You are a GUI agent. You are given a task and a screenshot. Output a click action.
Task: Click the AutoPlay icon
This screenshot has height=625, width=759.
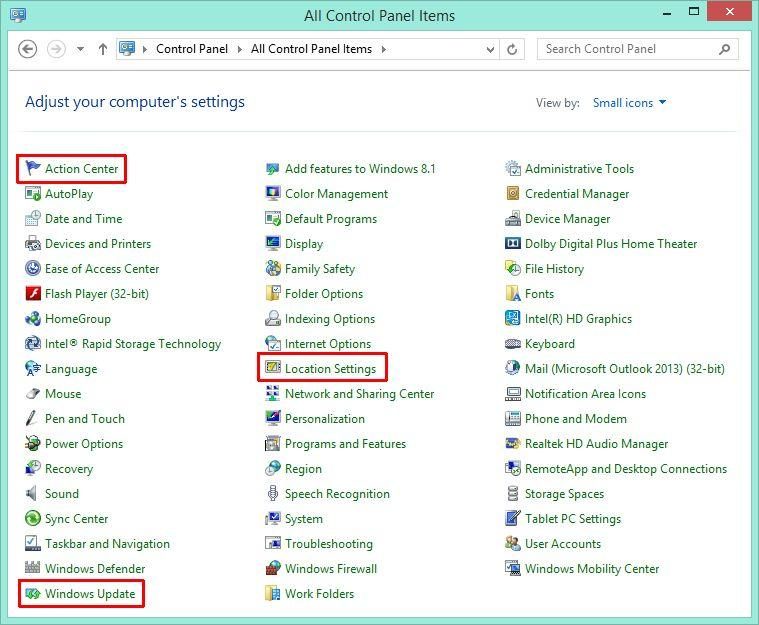pos(33,194)
